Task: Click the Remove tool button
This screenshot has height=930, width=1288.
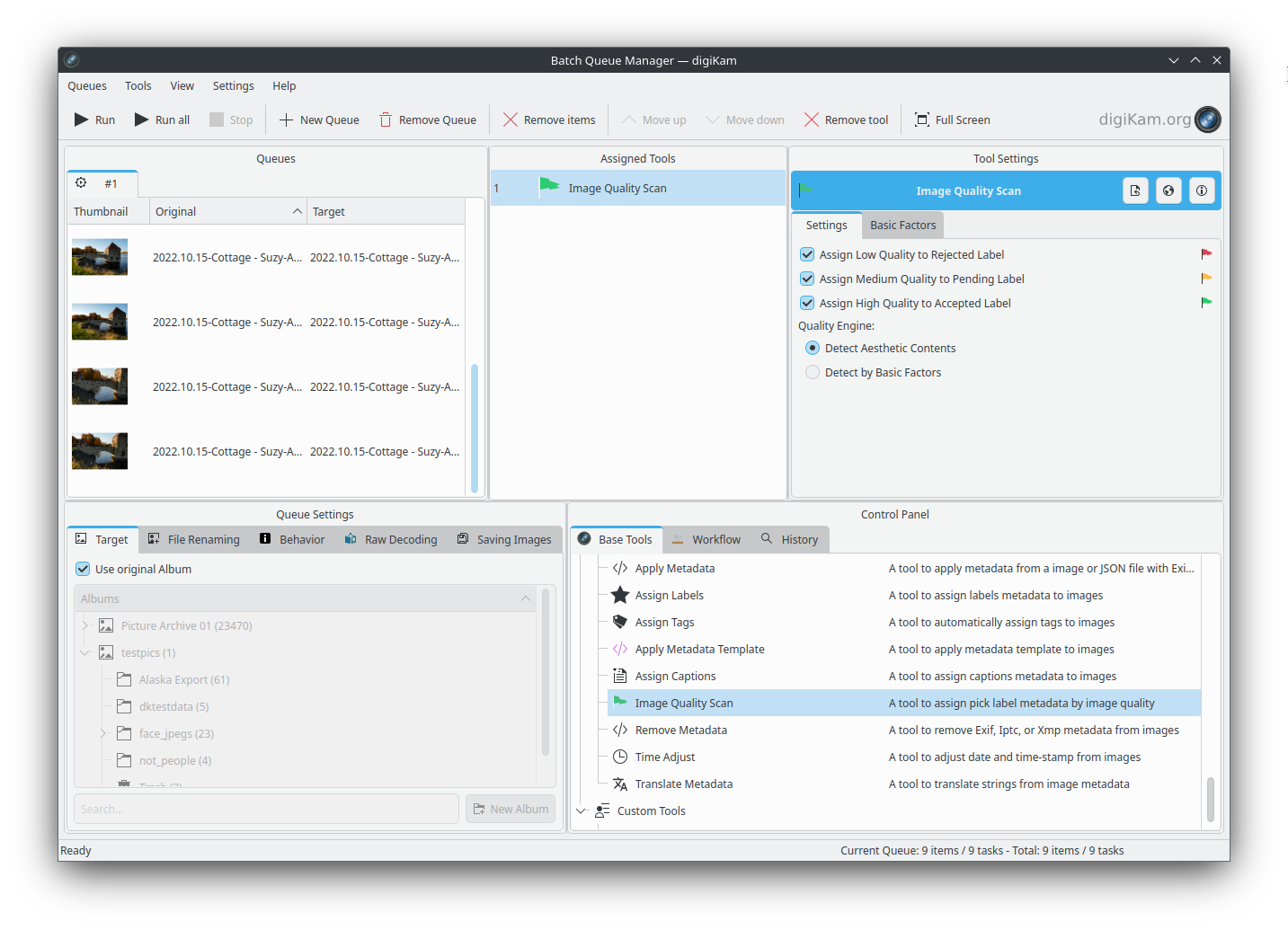Action: click(x=846, y=120)
